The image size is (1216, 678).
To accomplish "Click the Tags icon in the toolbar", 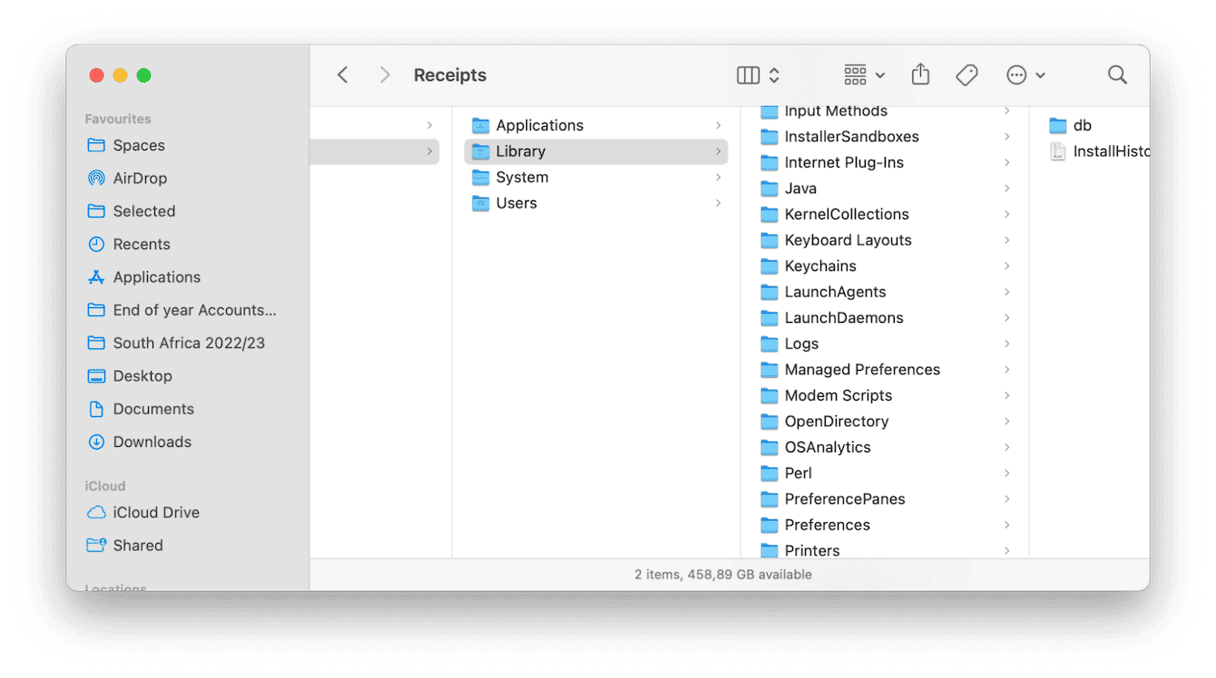I will click(966, 74).
